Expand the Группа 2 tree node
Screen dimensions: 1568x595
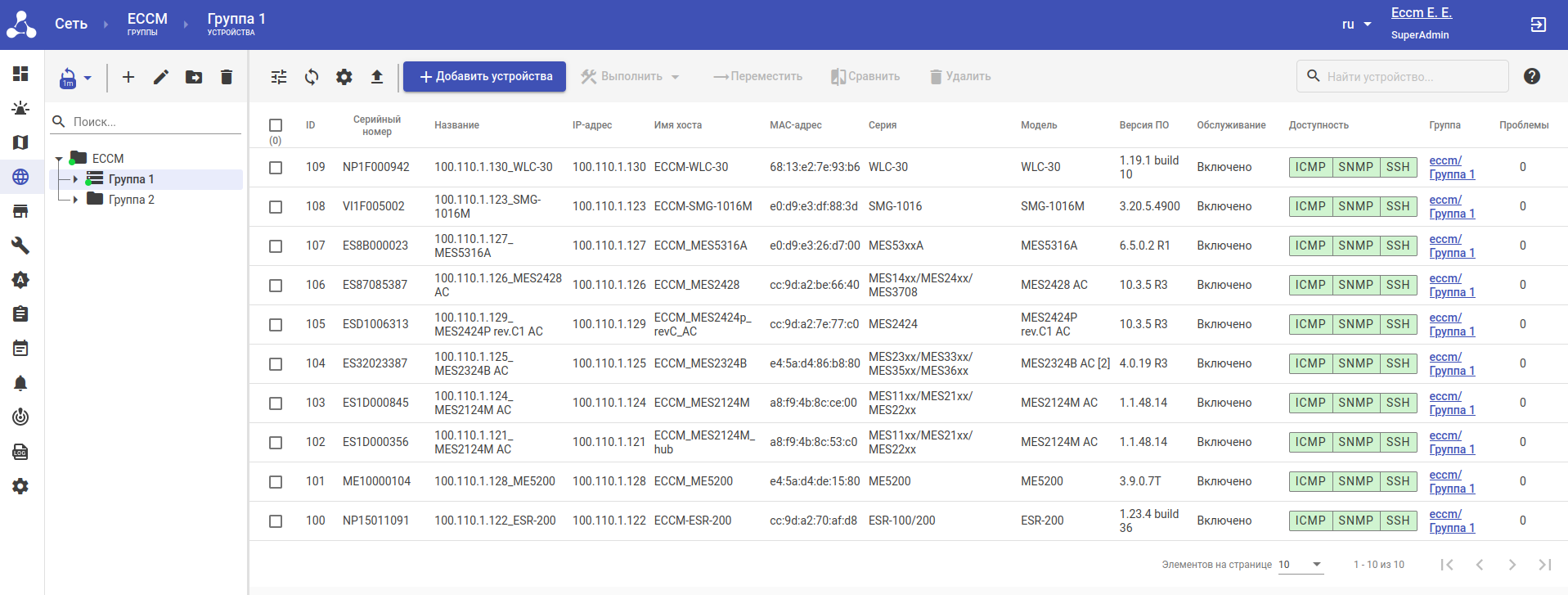point(75,199)
